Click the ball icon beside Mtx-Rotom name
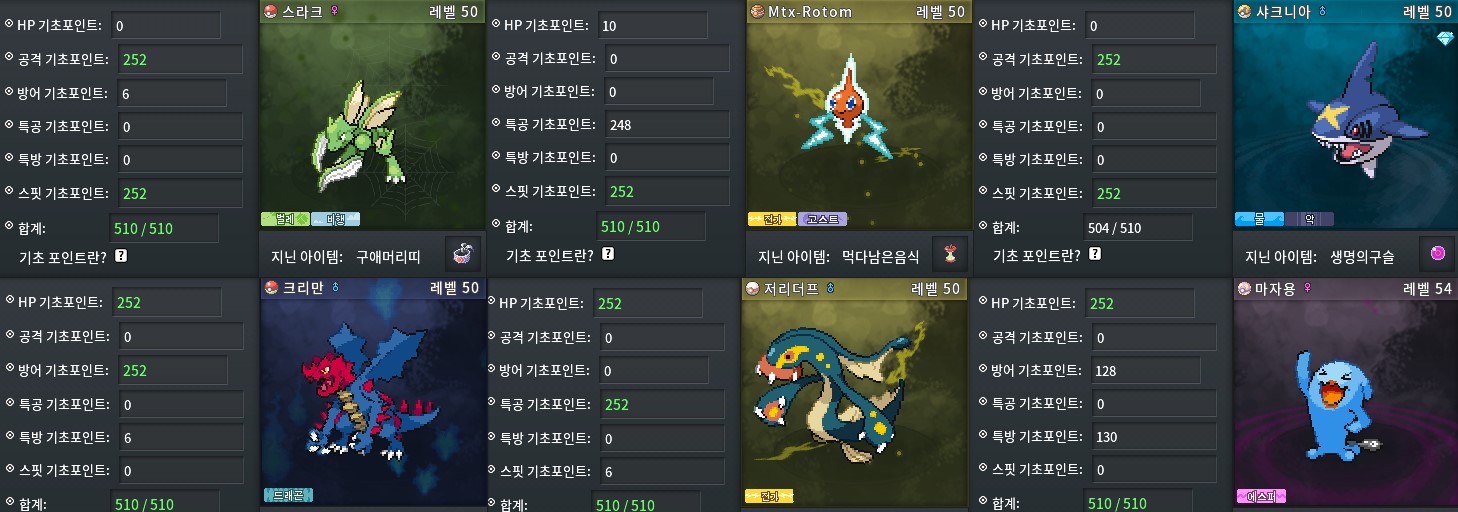The height and width of the screenshot is (512, 1458). click(x=757, y=11)
